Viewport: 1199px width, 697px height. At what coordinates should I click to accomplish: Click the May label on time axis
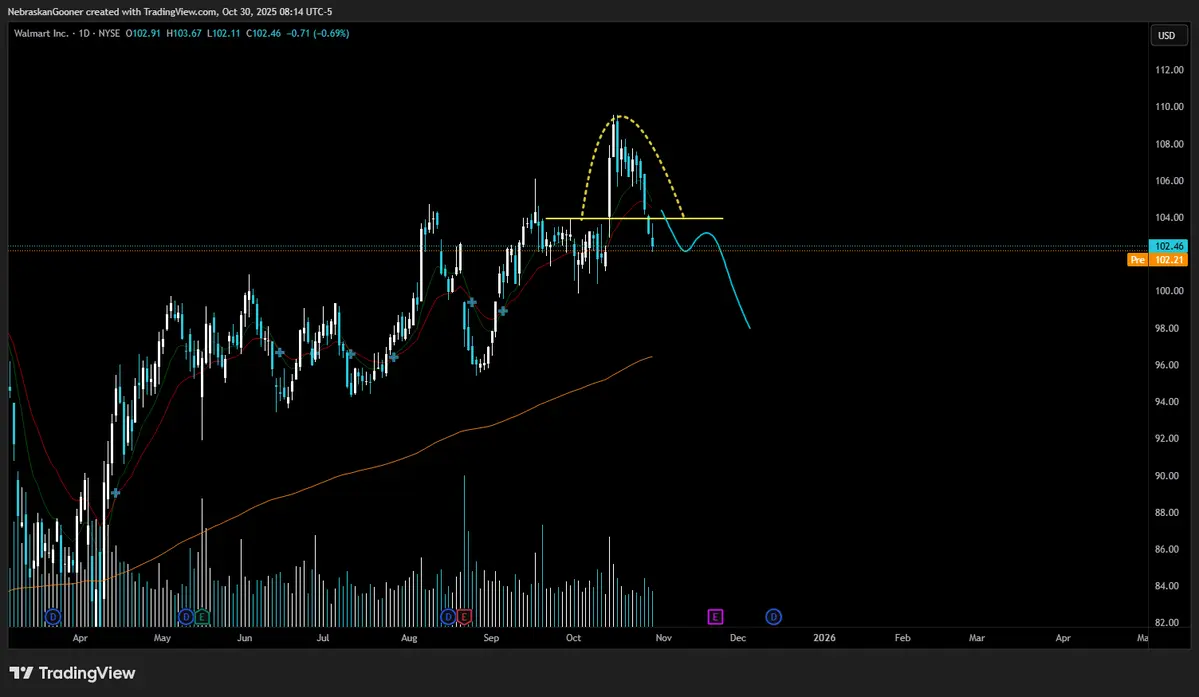[162, 637]
